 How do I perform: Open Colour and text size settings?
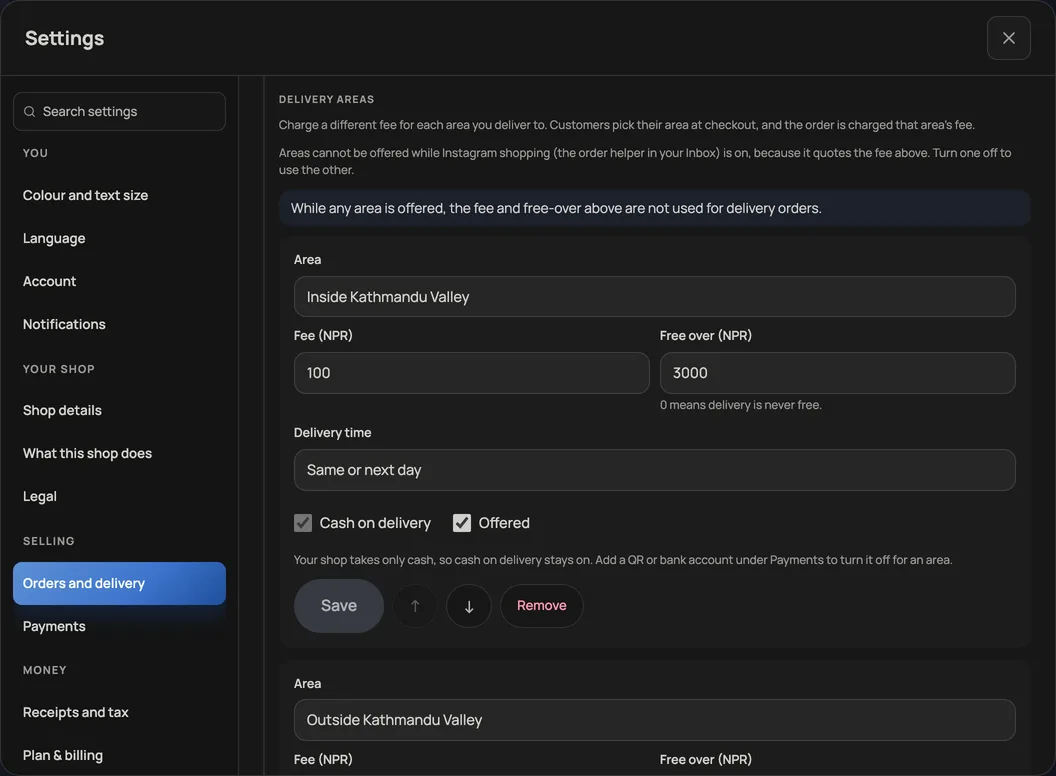[119, 195]
